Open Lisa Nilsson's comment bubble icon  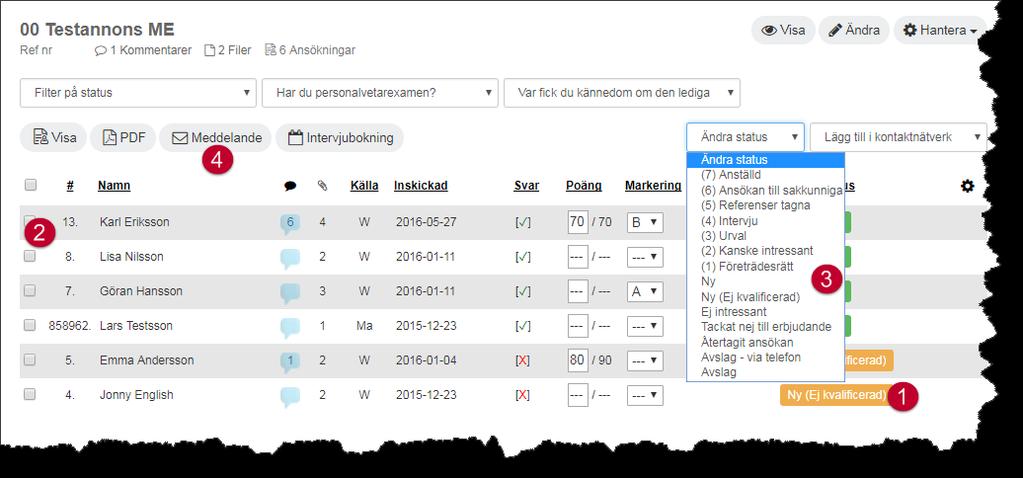point(290,258)
